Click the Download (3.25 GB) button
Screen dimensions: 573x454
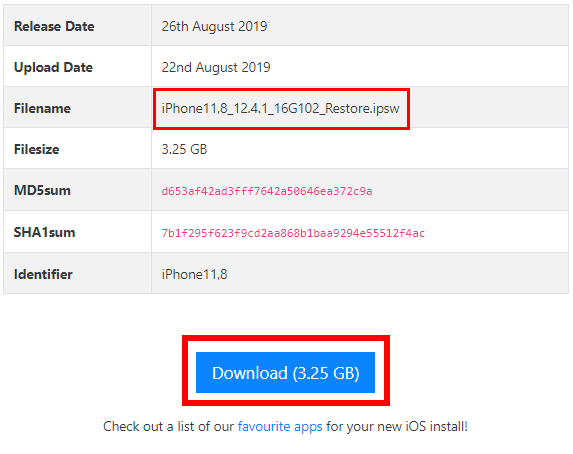point(285,372)
